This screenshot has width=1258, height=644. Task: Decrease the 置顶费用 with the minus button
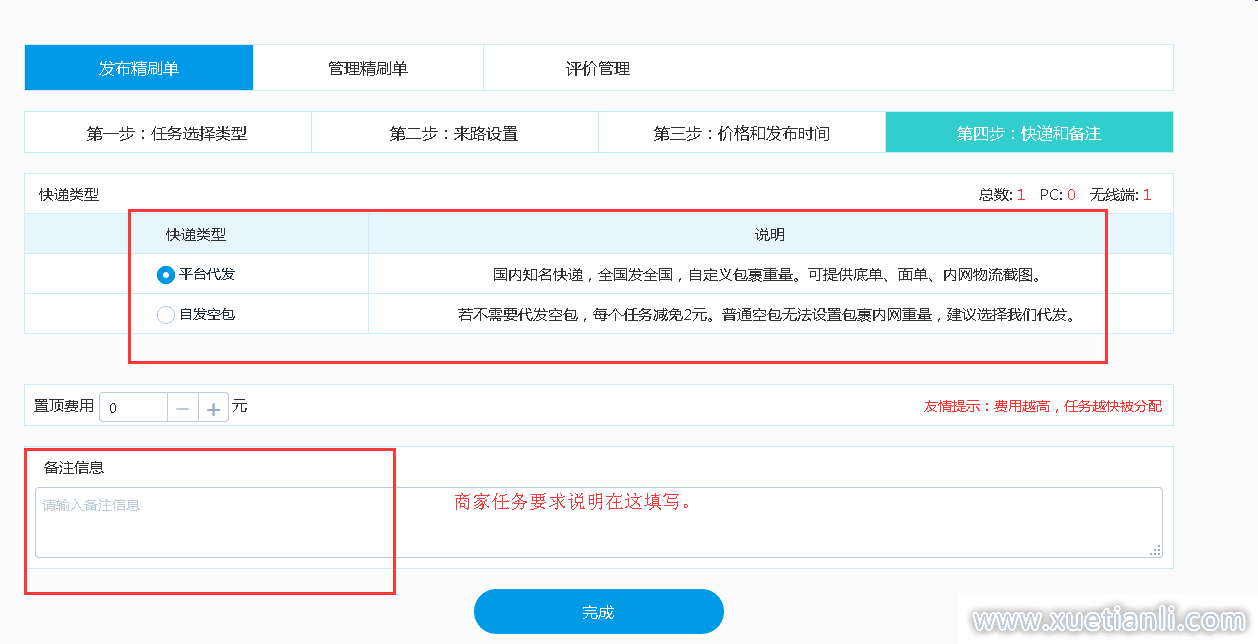click(x=182, y=408)
